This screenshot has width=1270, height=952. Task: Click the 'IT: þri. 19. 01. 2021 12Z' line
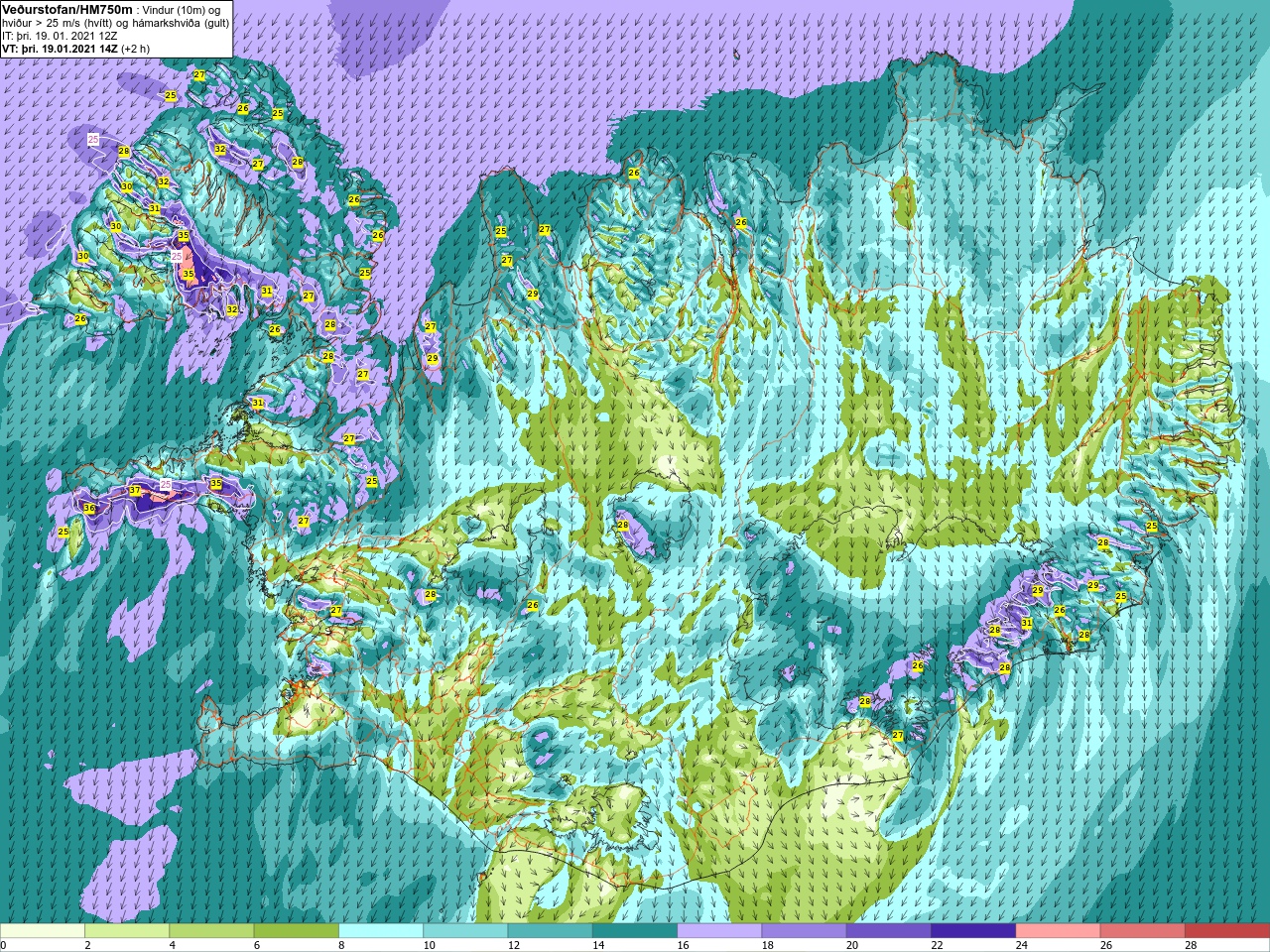pyautogui.click(x=60, y=36)
